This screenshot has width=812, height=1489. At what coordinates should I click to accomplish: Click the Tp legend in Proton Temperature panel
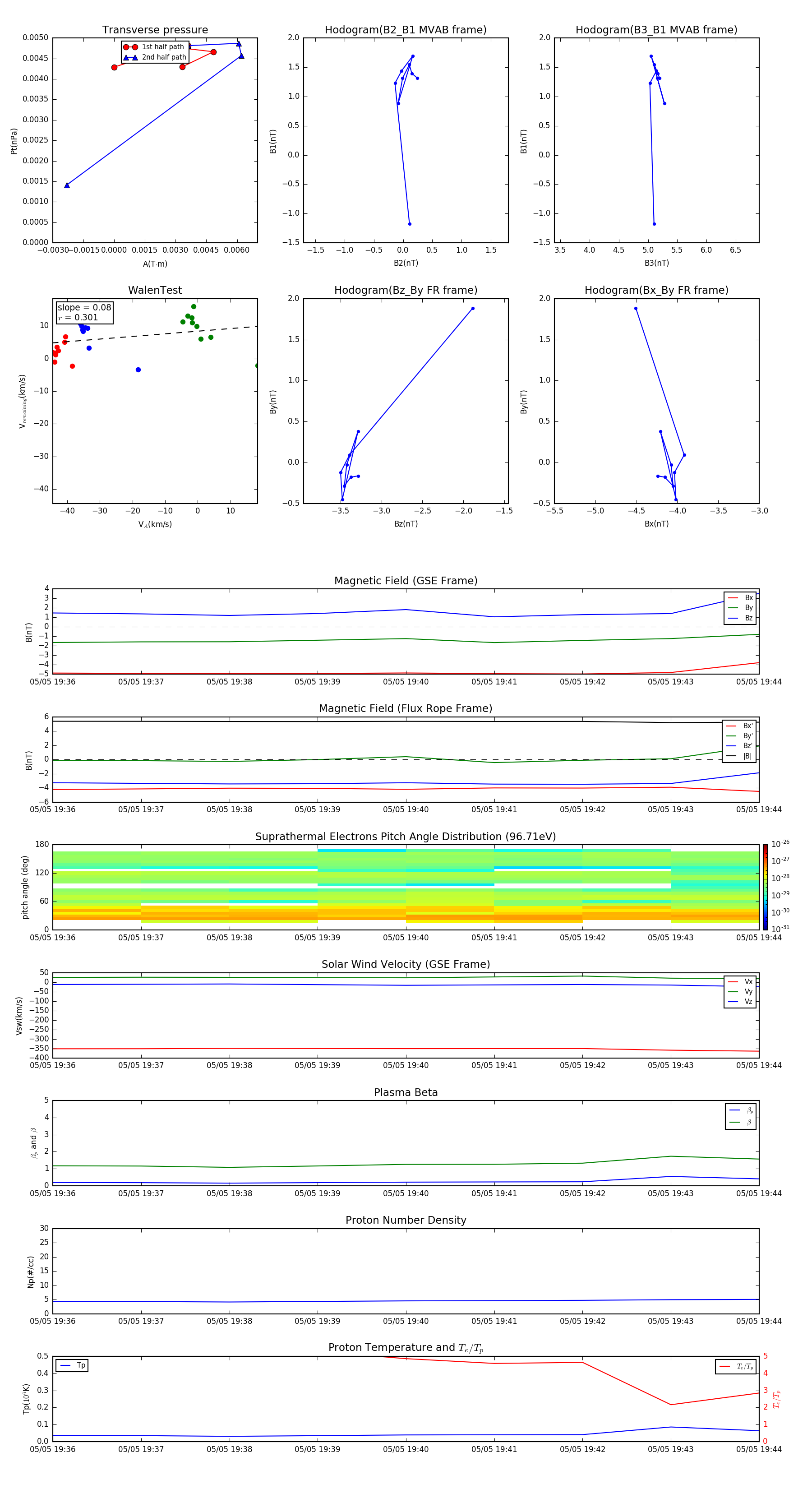click(x=72, y=1365)
